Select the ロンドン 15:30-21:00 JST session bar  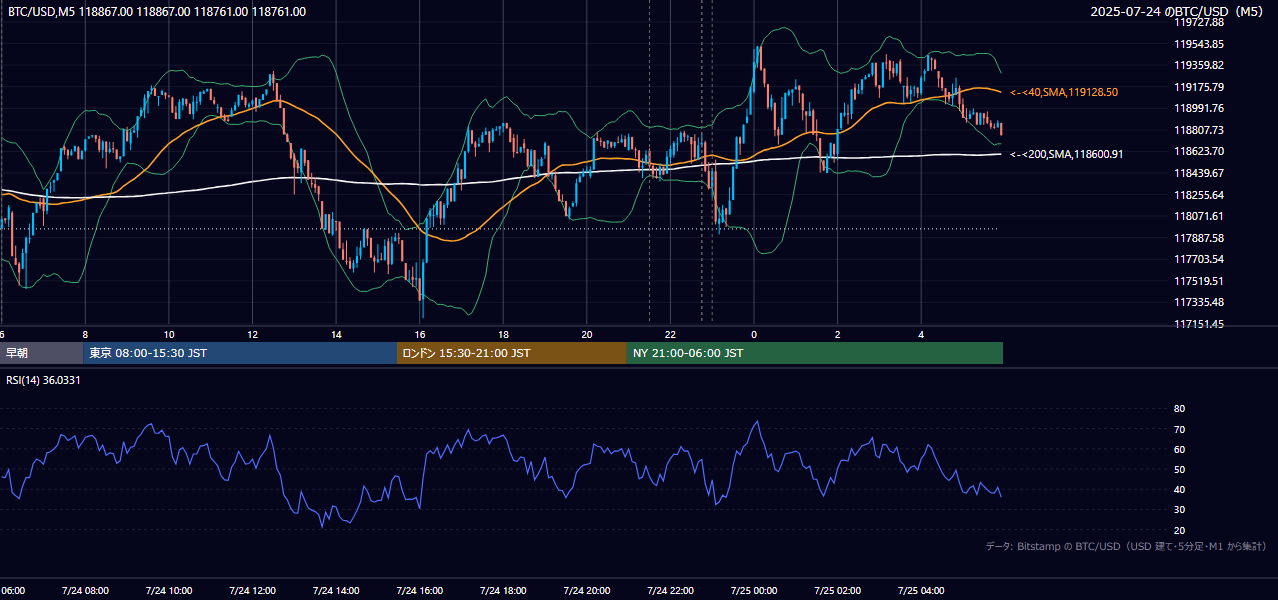(512, 353)
